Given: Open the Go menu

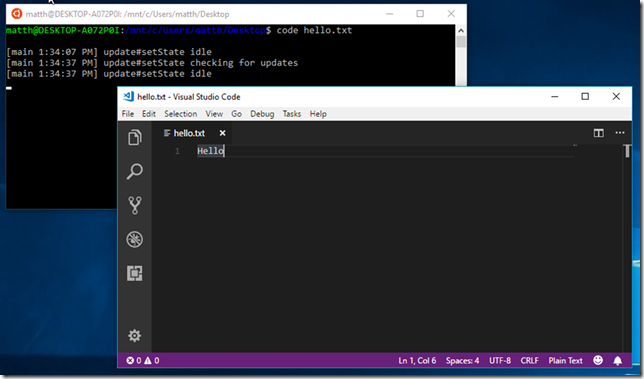Looking at the screenshot, I should click(236, 114).
